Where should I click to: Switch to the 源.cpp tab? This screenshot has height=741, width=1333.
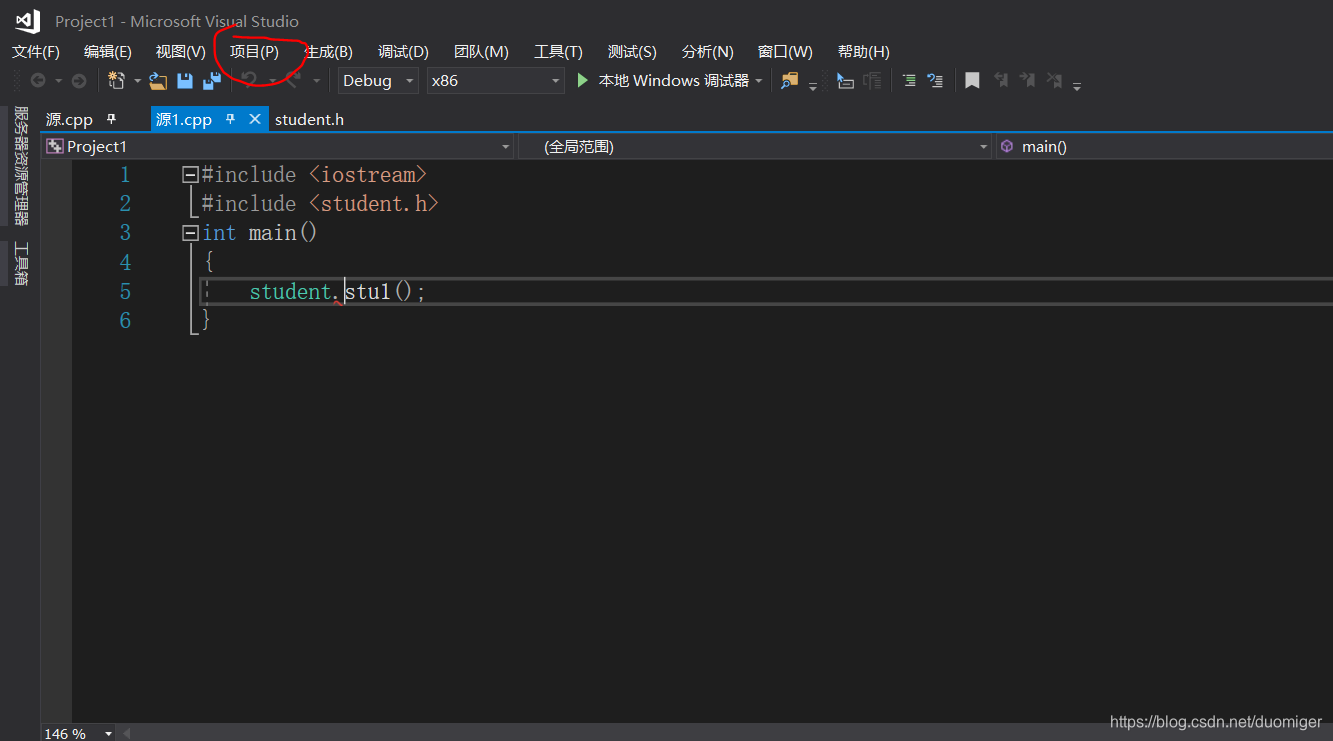click(69, 120)
